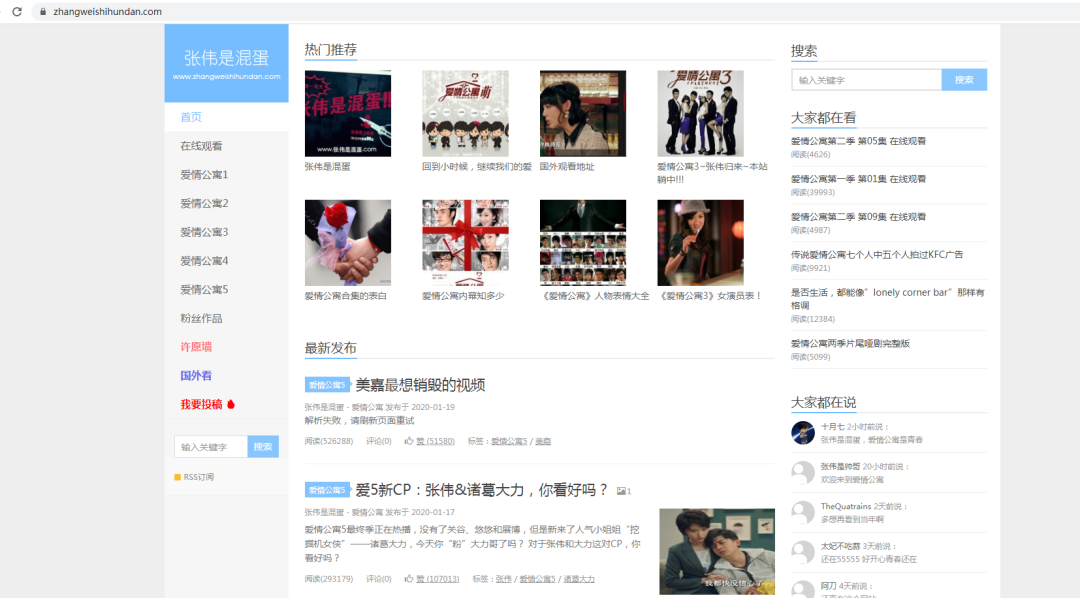Open 太妃不吃蒜 commenter avatar
Image resolution: width=1080 pixels, height=598 pixels.
(802, 553)
